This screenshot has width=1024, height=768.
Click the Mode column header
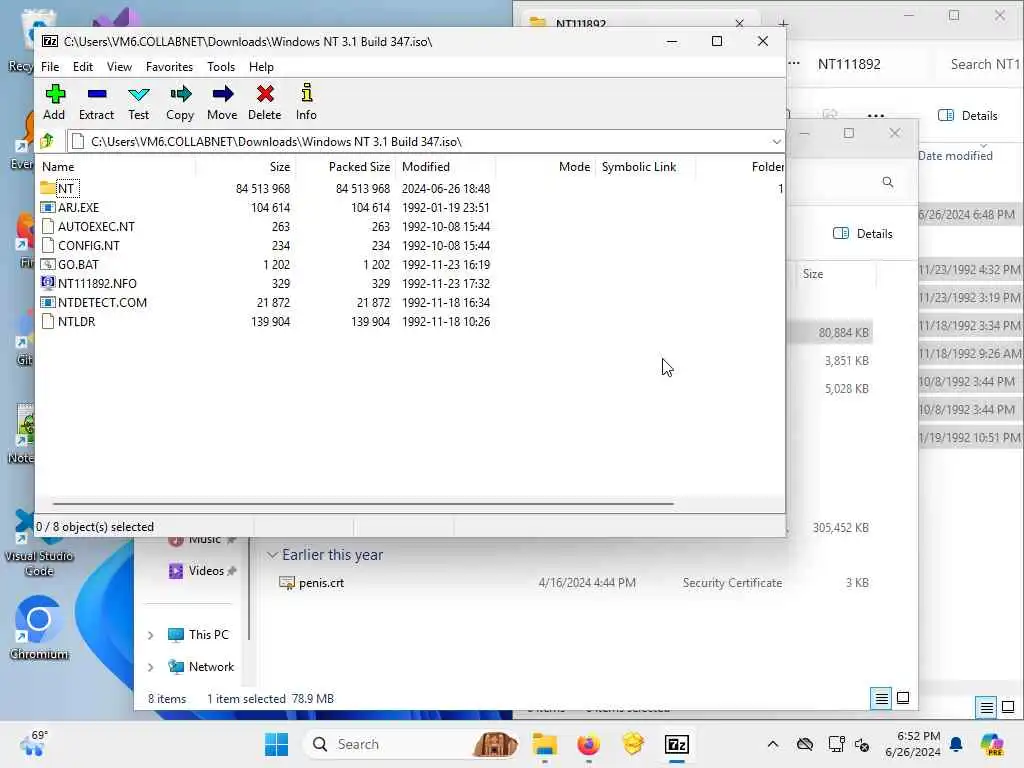point(546,167)
